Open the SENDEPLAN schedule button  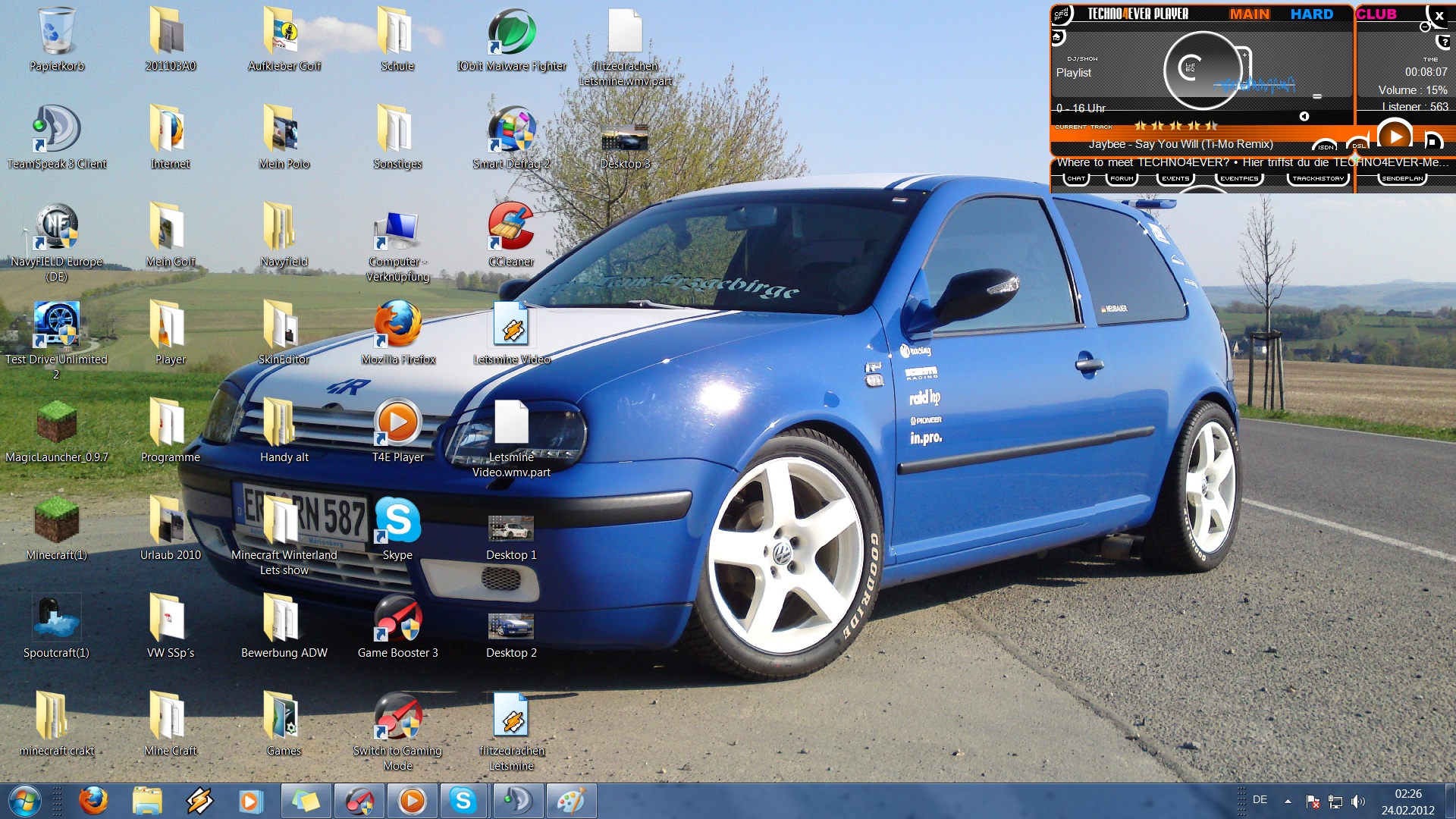tap(1402, 178)
